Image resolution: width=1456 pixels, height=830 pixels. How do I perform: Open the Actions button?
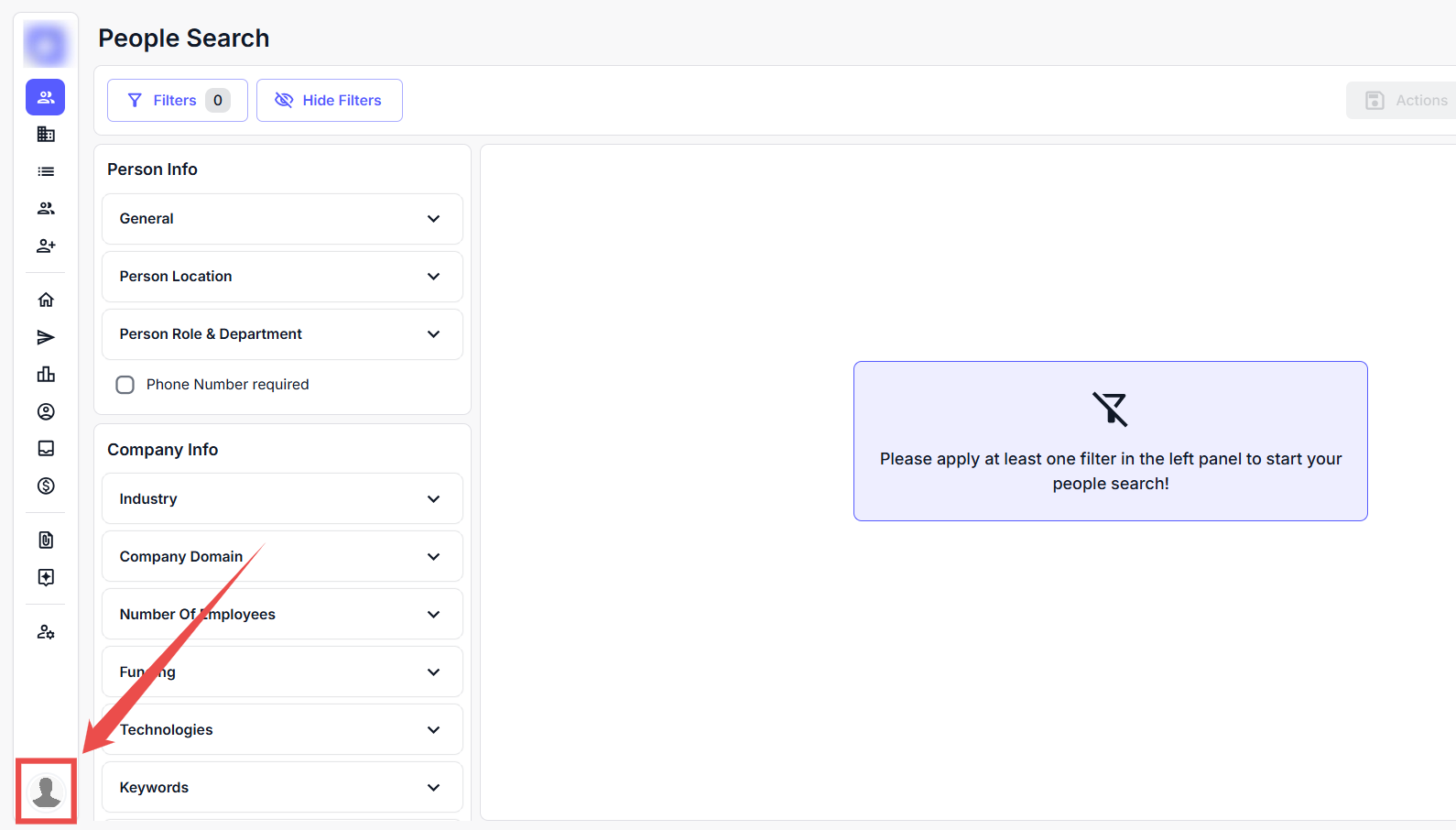[x=1406, y=101]
